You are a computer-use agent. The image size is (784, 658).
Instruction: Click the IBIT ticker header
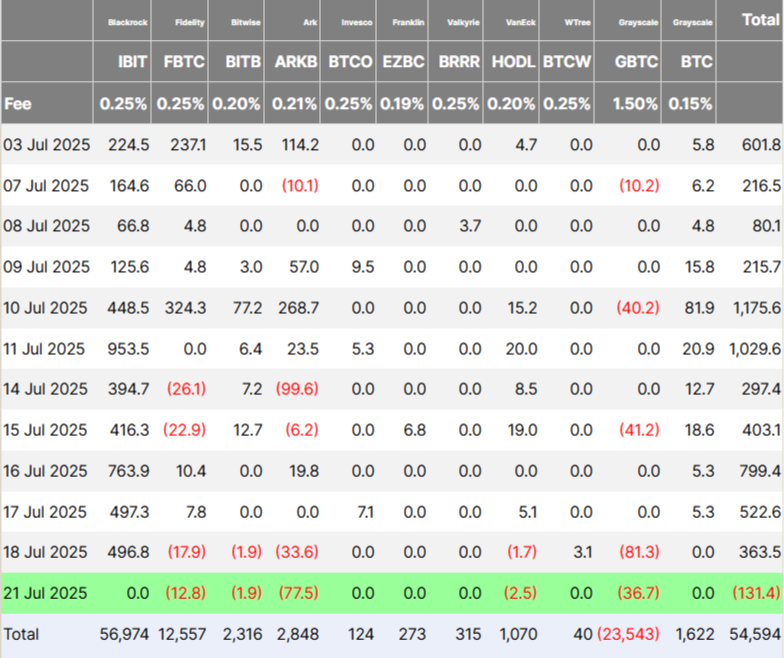pos(132,62)
